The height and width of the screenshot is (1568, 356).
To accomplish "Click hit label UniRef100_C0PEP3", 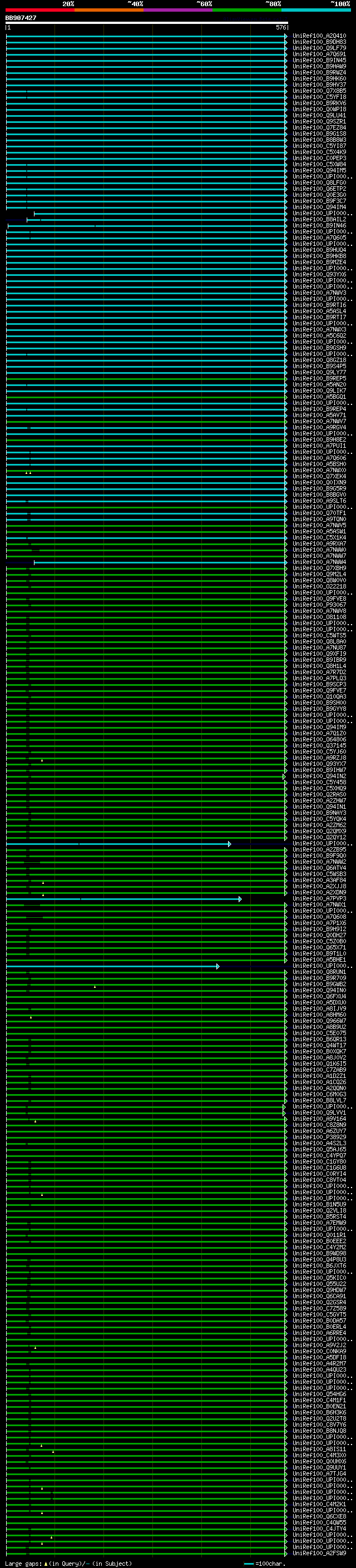I will [x=319, y=159].
